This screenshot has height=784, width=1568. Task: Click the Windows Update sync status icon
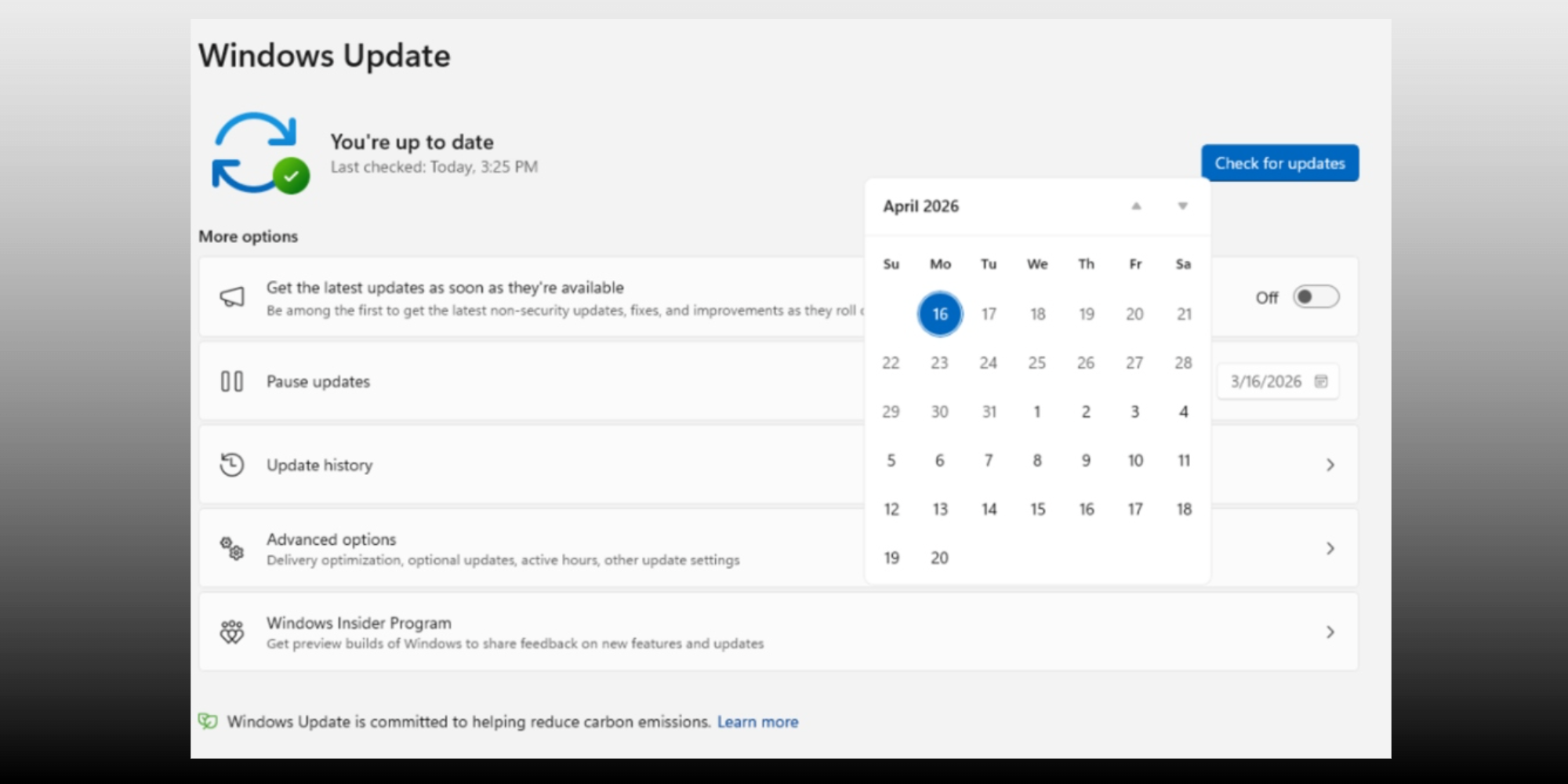click(260, 154)
